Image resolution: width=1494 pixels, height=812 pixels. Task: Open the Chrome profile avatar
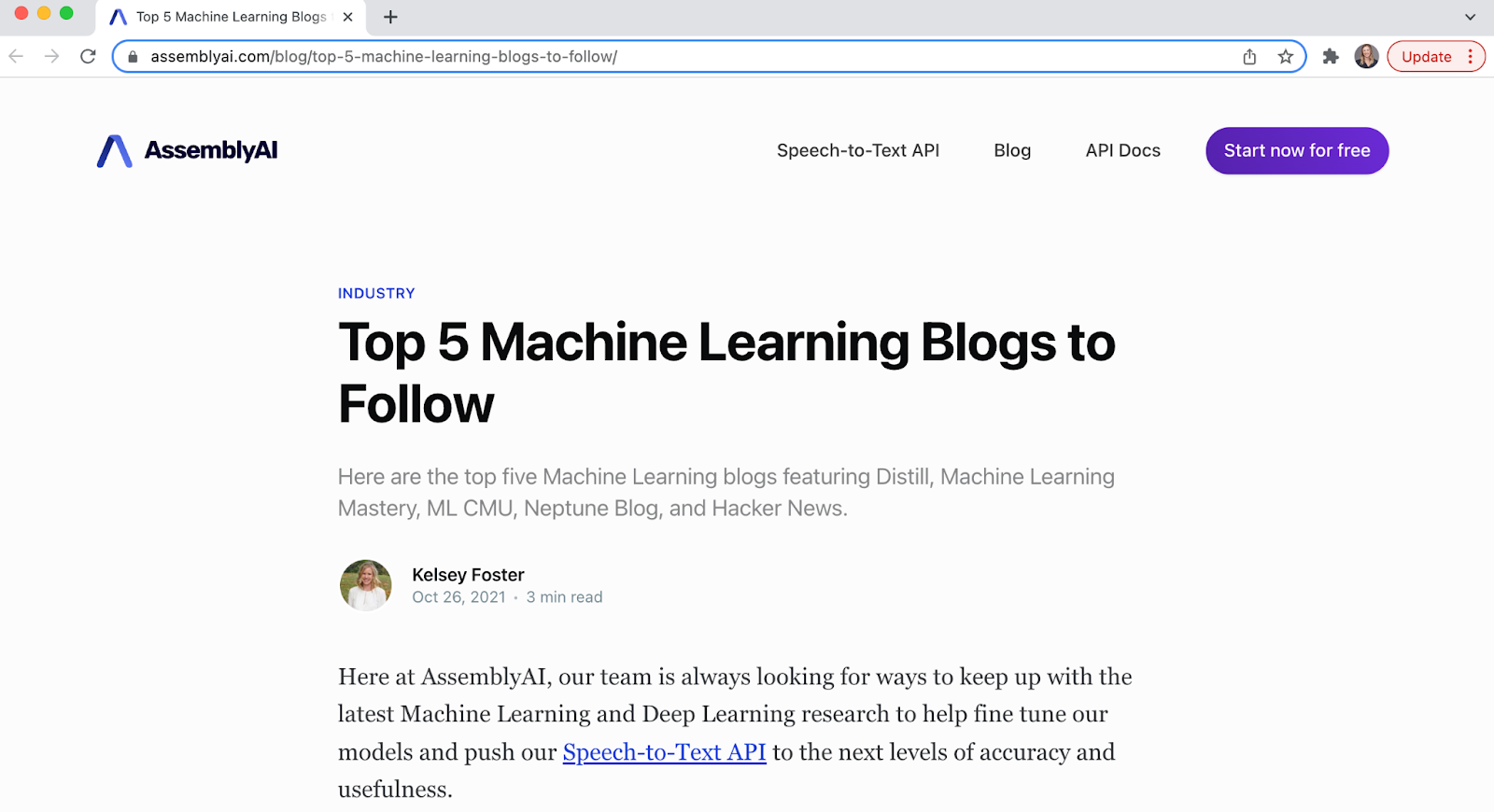click(1366, 57)
